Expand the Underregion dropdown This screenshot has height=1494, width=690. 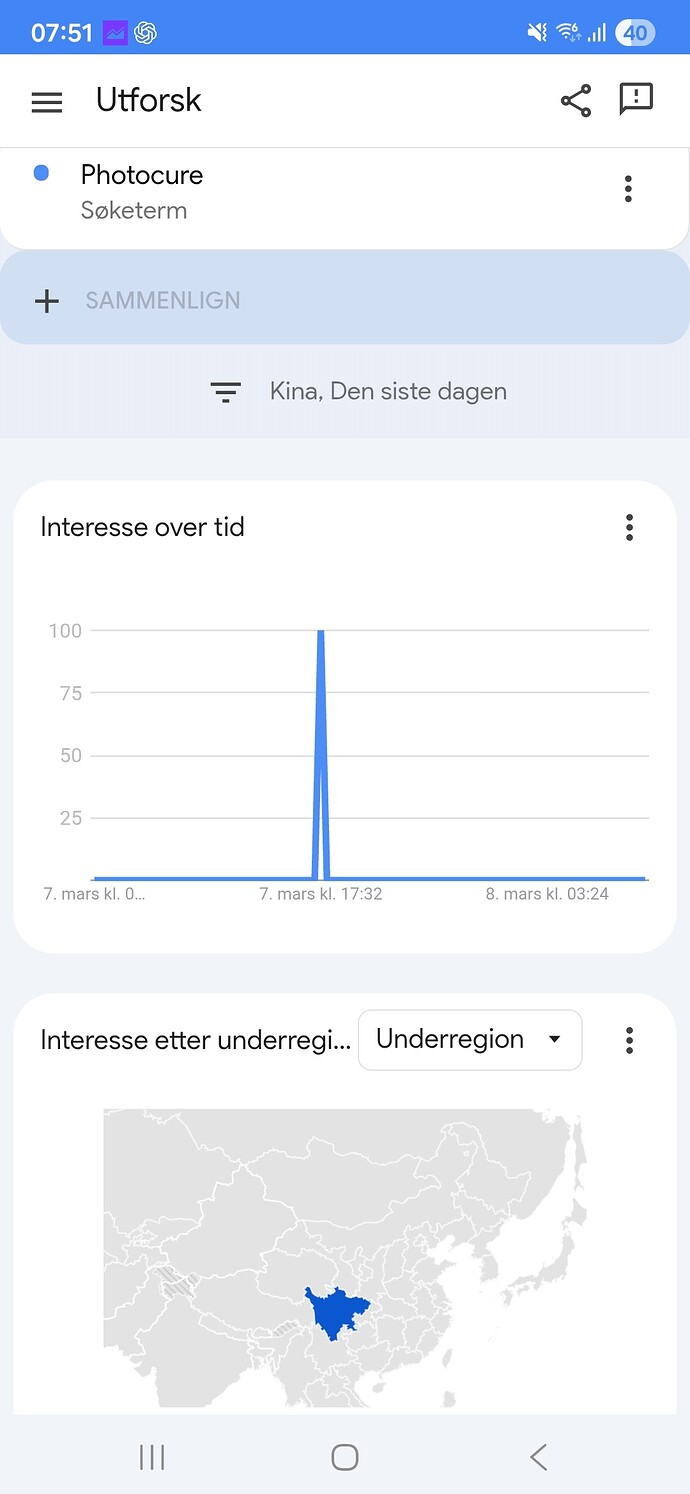tap(470, 1040)
